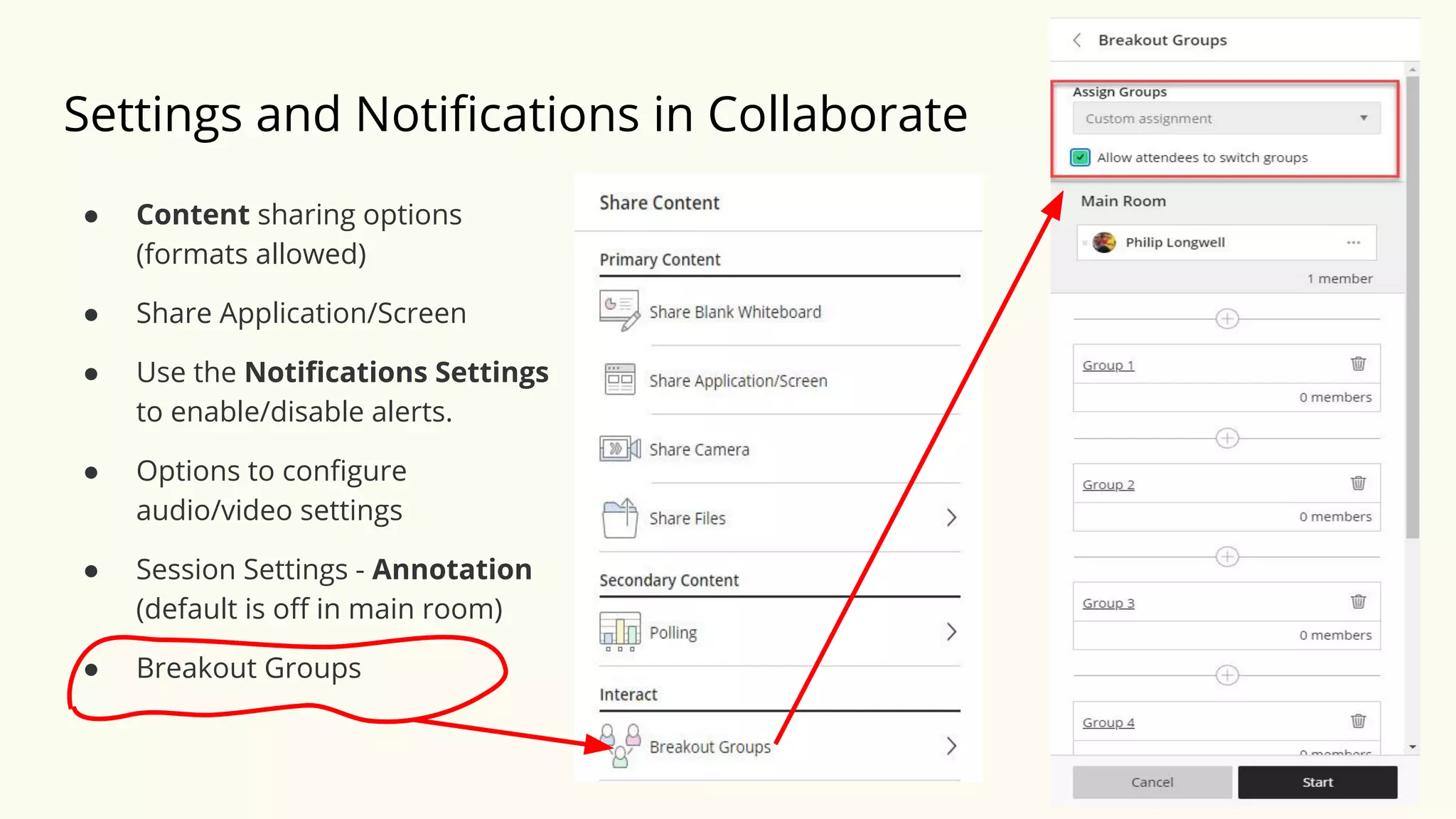
Task: Delete Group 3 with trash icon
Action: [1358, 602]
